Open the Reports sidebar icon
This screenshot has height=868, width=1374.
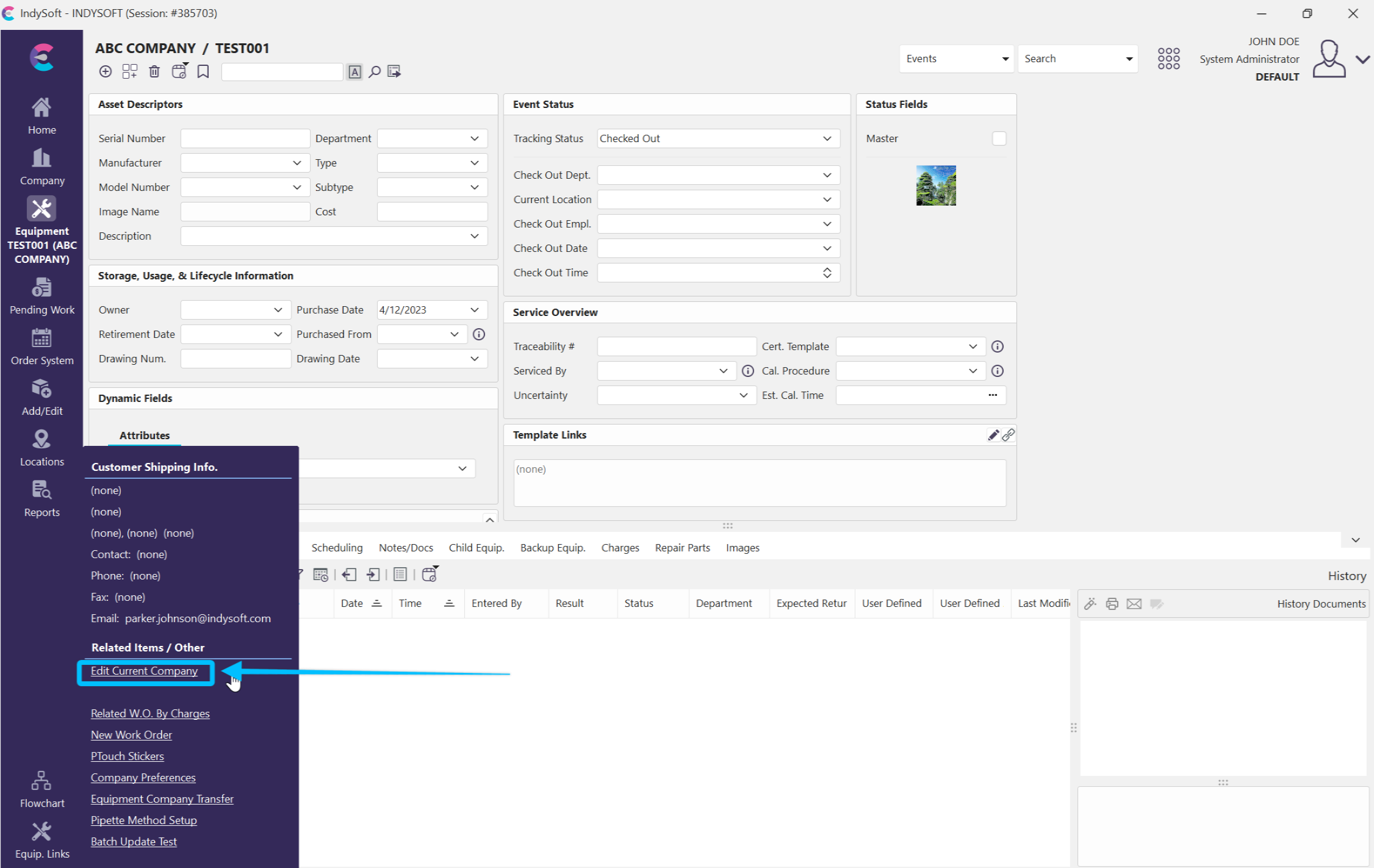point(41,499)
